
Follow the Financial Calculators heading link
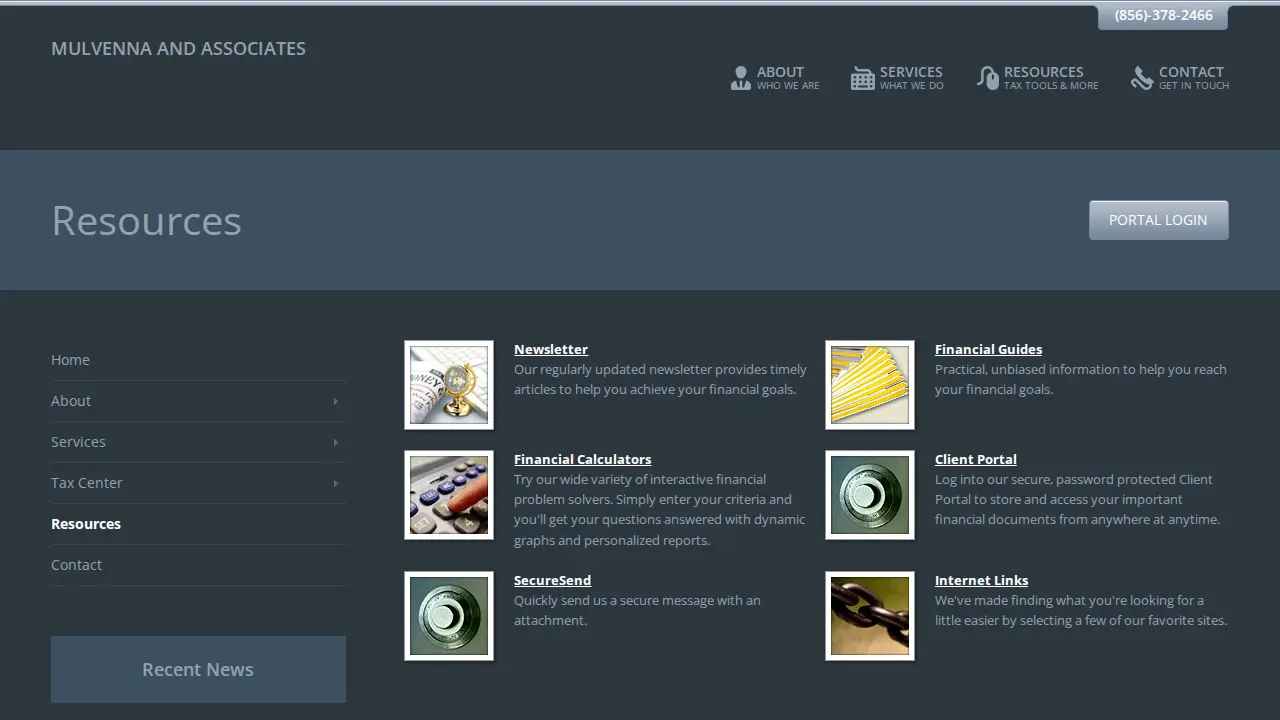click(x=582, y=459)
